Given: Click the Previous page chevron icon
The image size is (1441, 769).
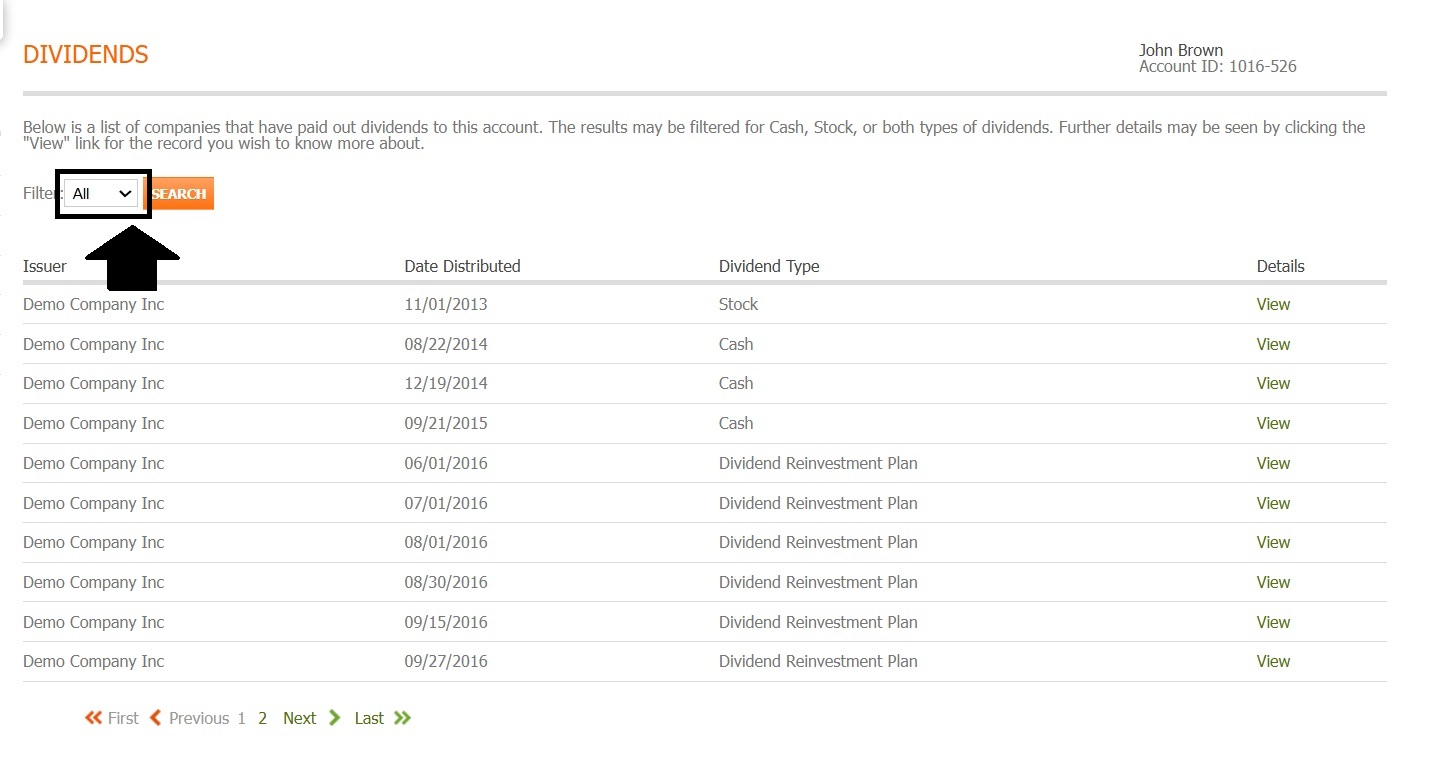Looking at the screenshot, I should tap(155, 718).
